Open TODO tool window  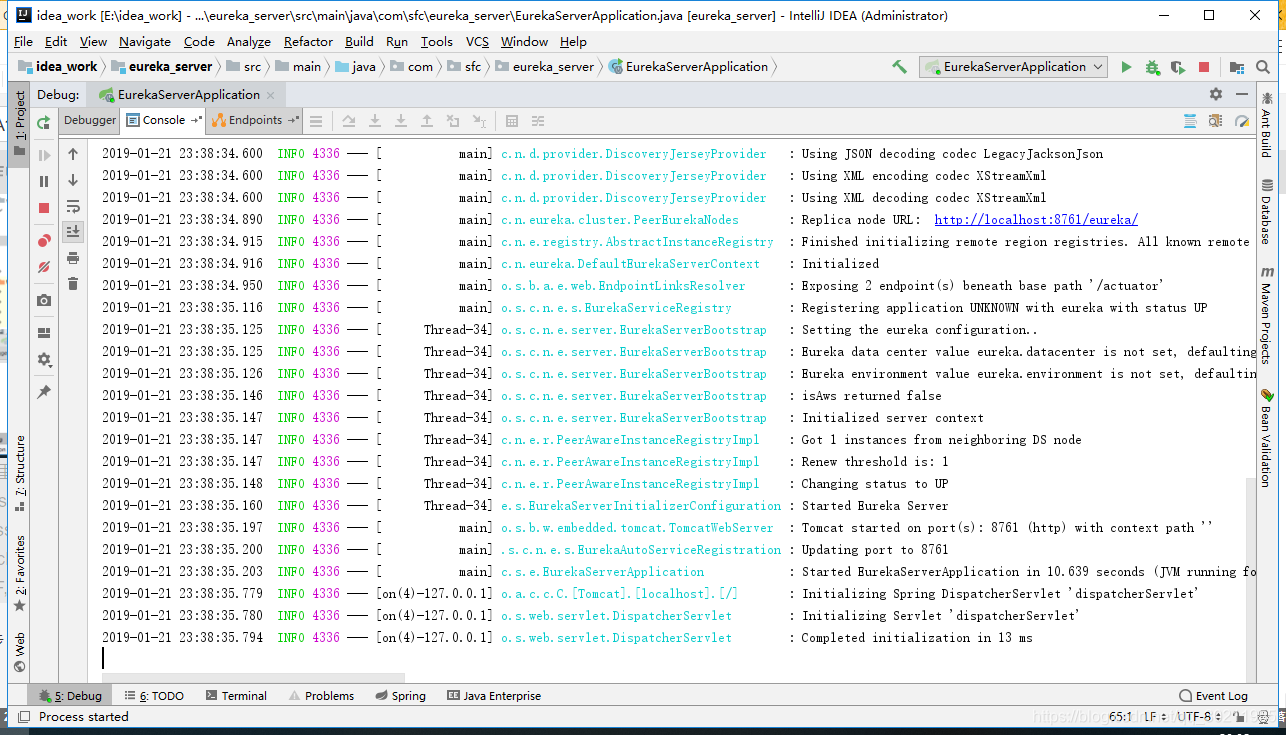coord(154,696)
